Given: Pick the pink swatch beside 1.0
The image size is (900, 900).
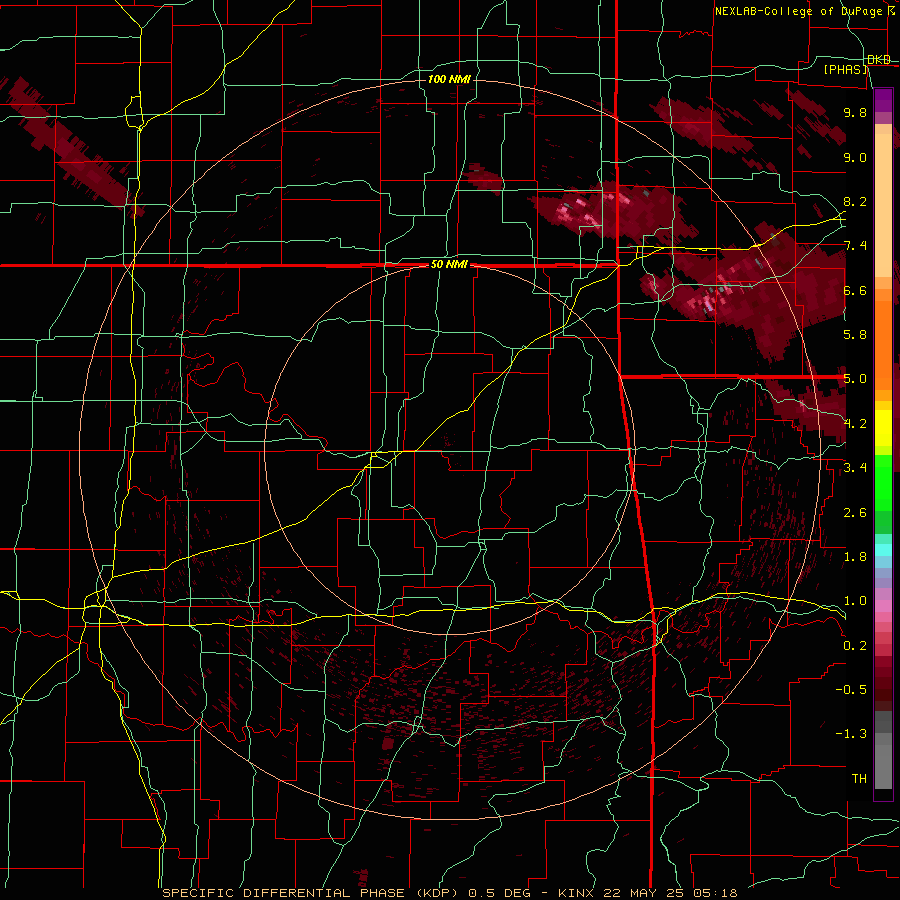Looking at the screenshot, I should 883,606.
